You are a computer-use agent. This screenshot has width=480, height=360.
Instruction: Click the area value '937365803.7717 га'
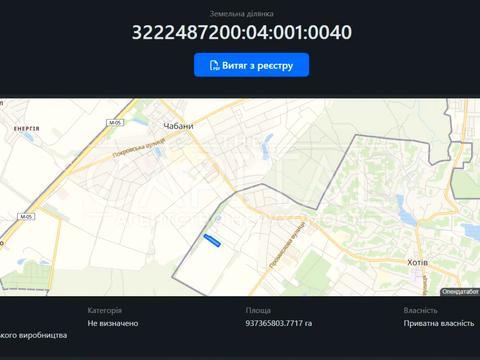click(279, 323)
